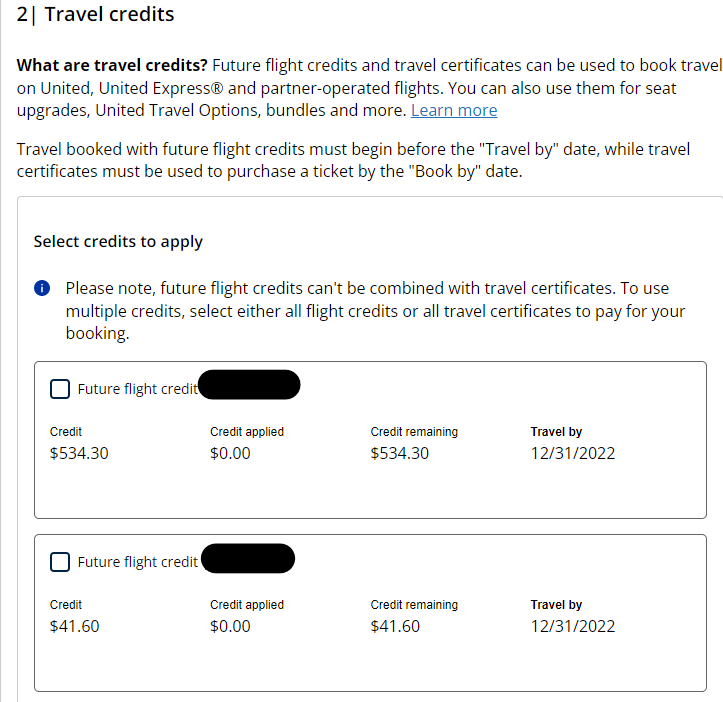723x702 pixels.
Task: Click the 'Future flight credit' label above $41.60
Action: coord(138,562)
